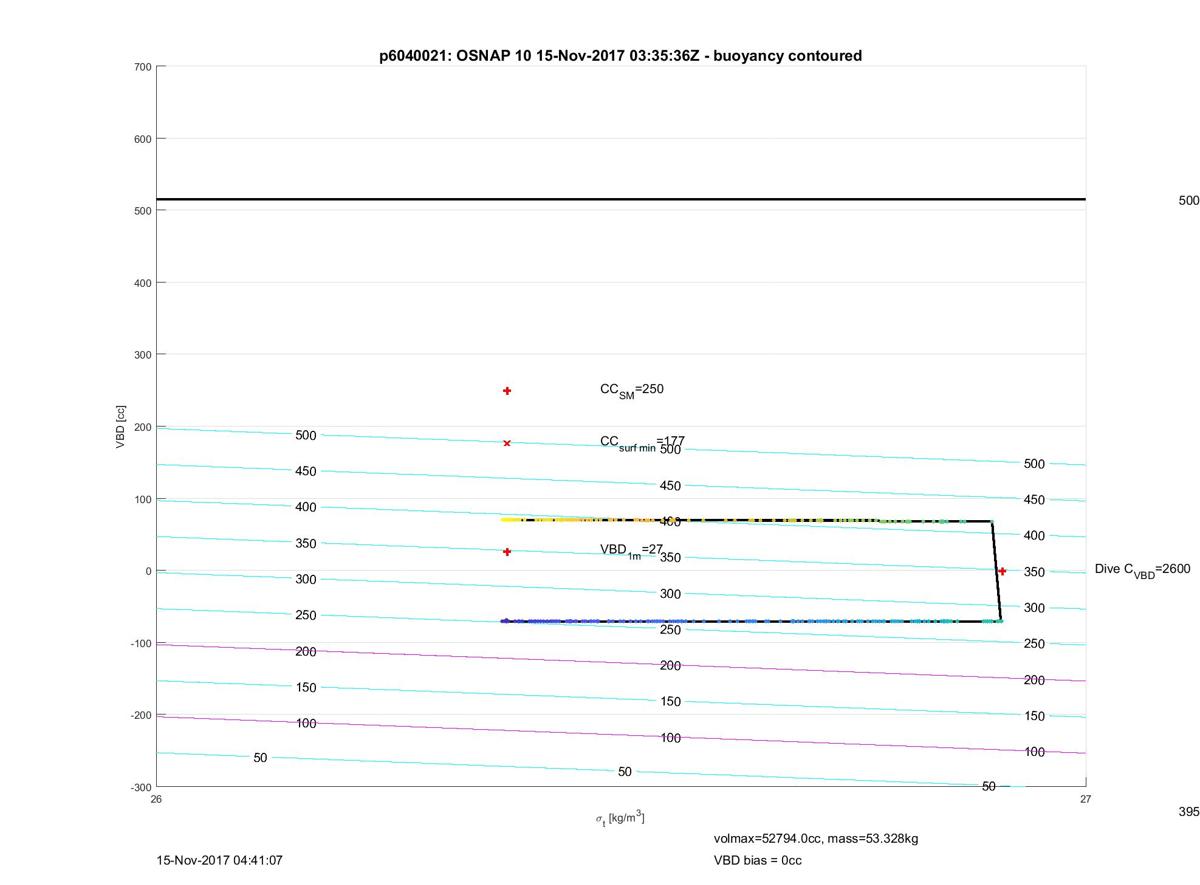
Task: Click the sigma-t [kg/m3] x-axis label
Action: (620, 818)
